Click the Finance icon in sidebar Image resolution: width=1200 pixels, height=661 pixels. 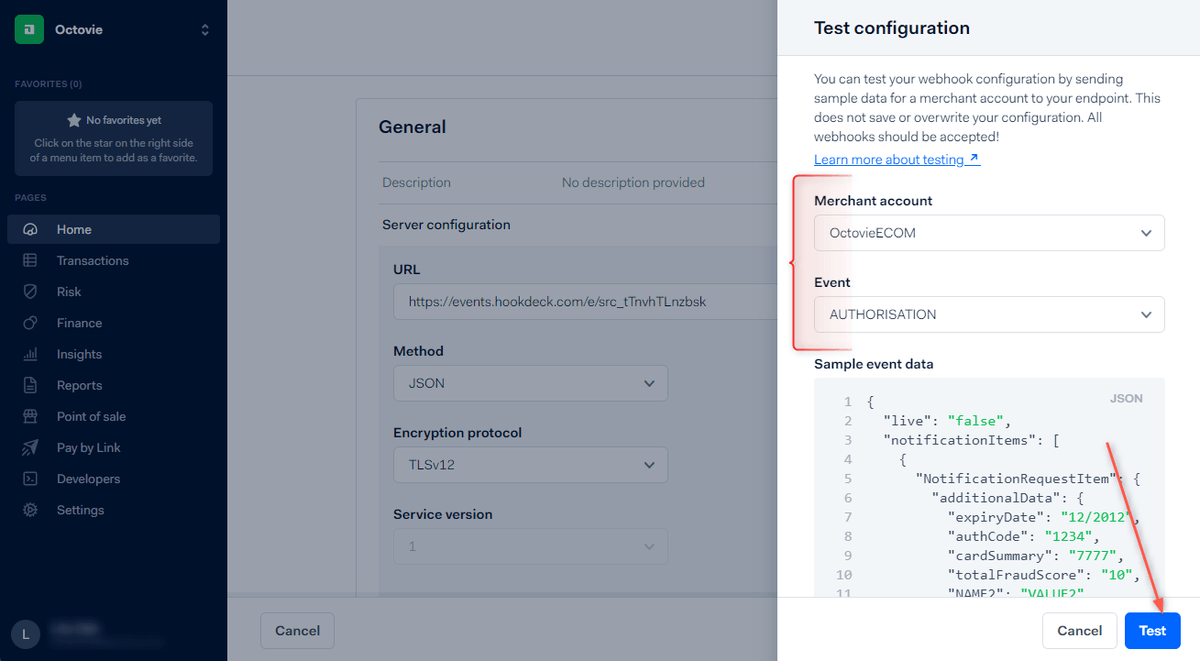(30, 323)
